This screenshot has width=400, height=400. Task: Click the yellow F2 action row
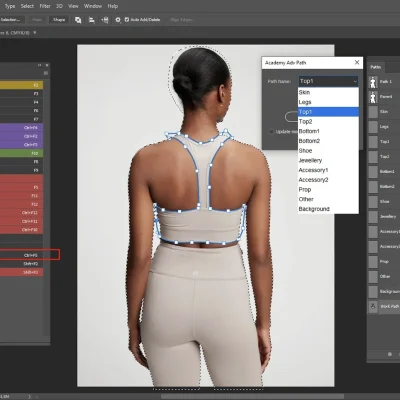point(21,85)
